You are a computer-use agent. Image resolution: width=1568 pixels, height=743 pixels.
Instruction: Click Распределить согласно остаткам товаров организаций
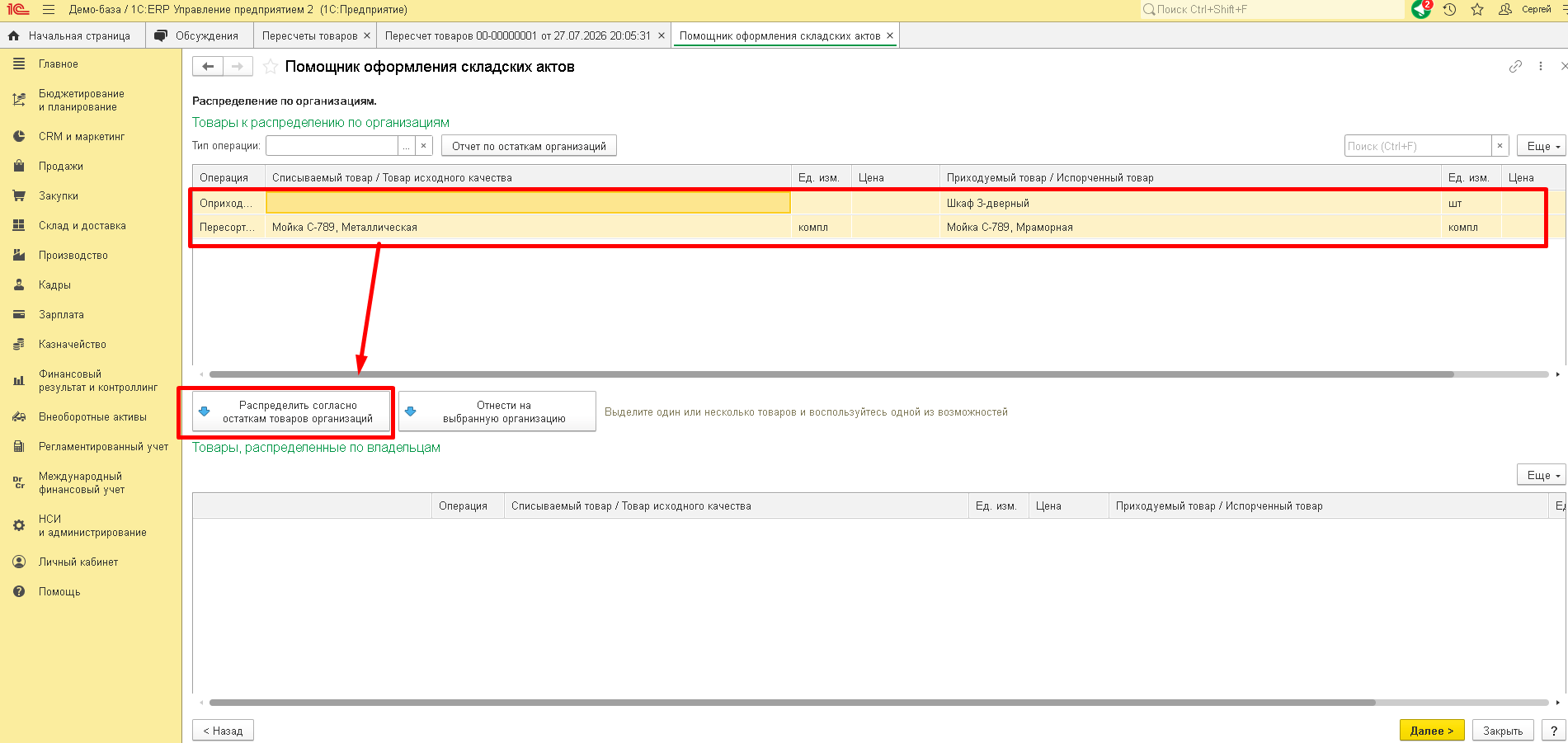pyautogui.click(x=291, y=411)
